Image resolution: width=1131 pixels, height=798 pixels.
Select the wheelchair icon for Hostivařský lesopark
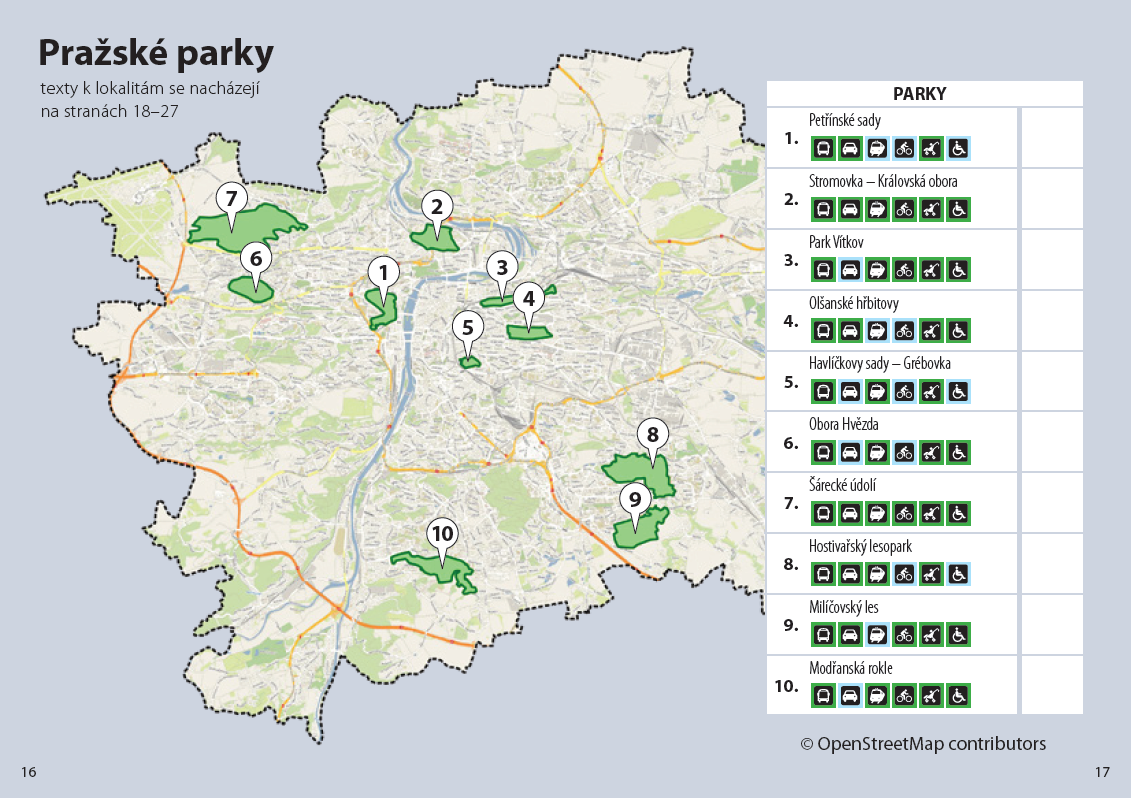[958, 574]
